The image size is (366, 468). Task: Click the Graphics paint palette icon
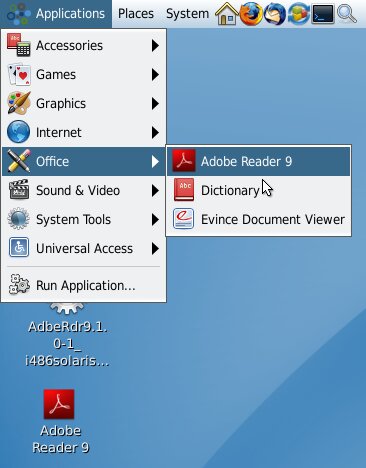coord(19,103)
